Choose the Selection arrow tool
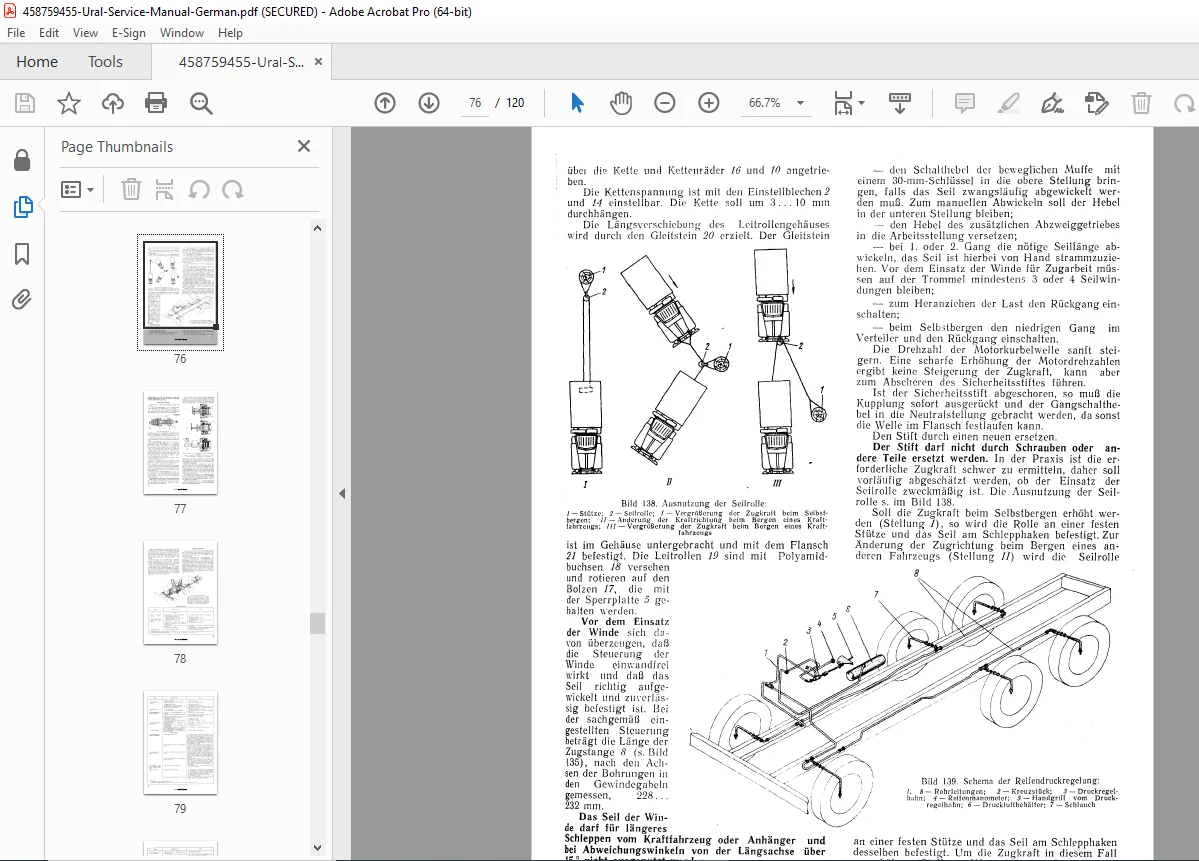1199x861 pixels. [577, 102]
